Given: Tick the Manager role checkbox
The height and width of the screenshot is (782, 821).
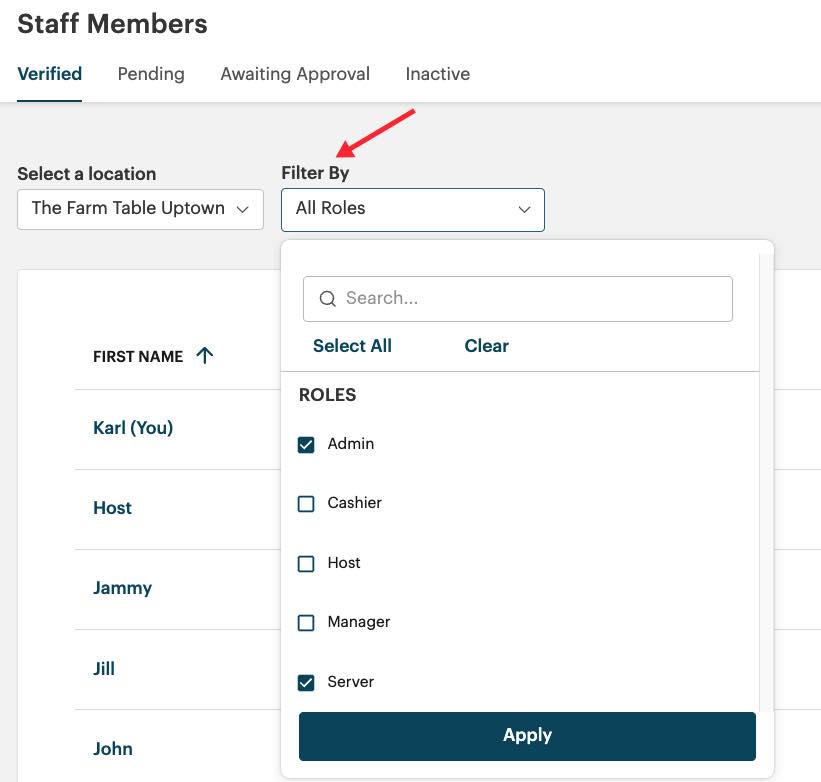Looking at the screenshot, I should tap(307, 623).
